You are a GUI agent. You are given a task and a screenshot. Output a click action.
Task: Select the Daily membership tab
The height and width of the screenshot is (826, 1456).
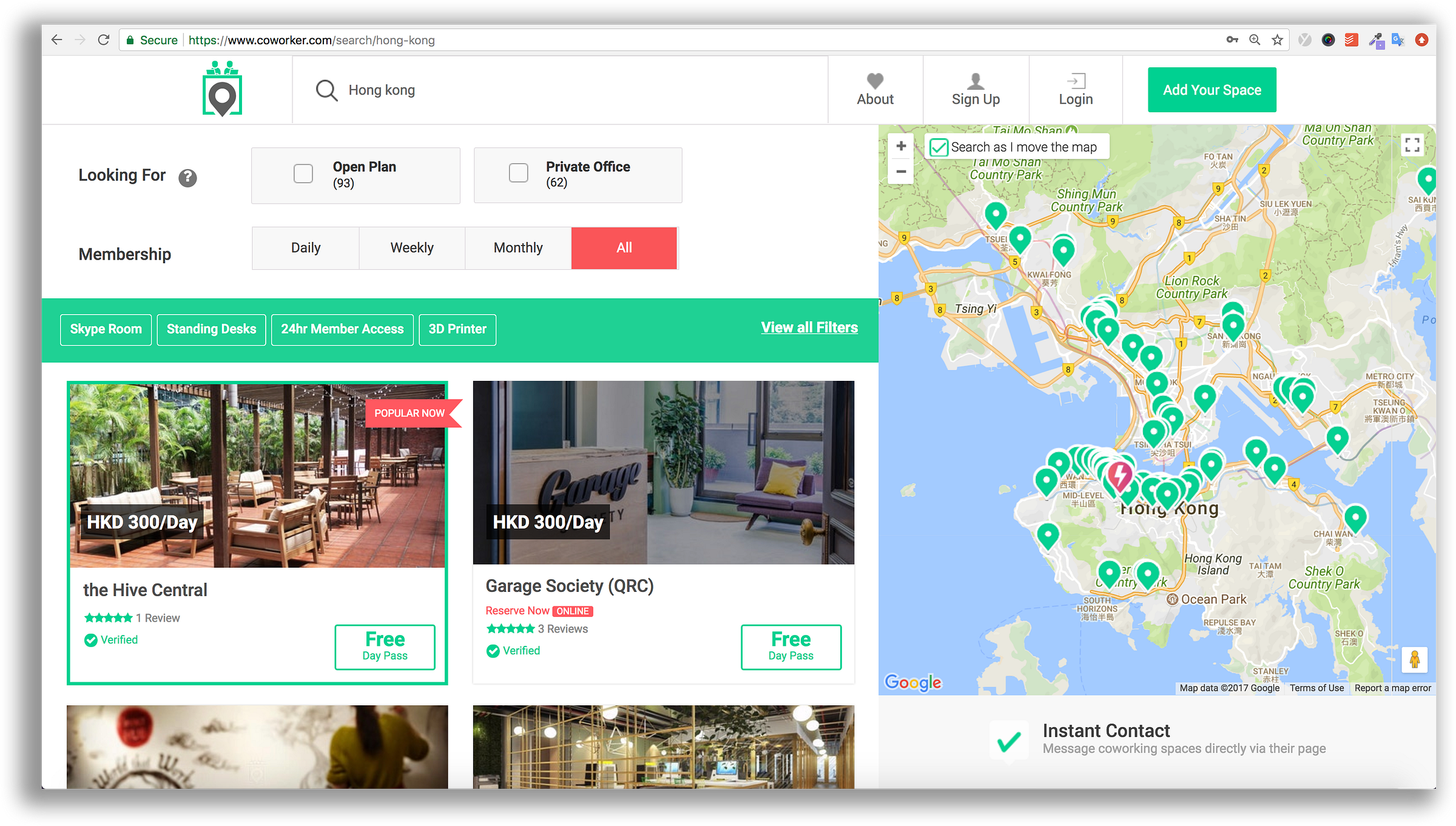[x=306, y=247]
